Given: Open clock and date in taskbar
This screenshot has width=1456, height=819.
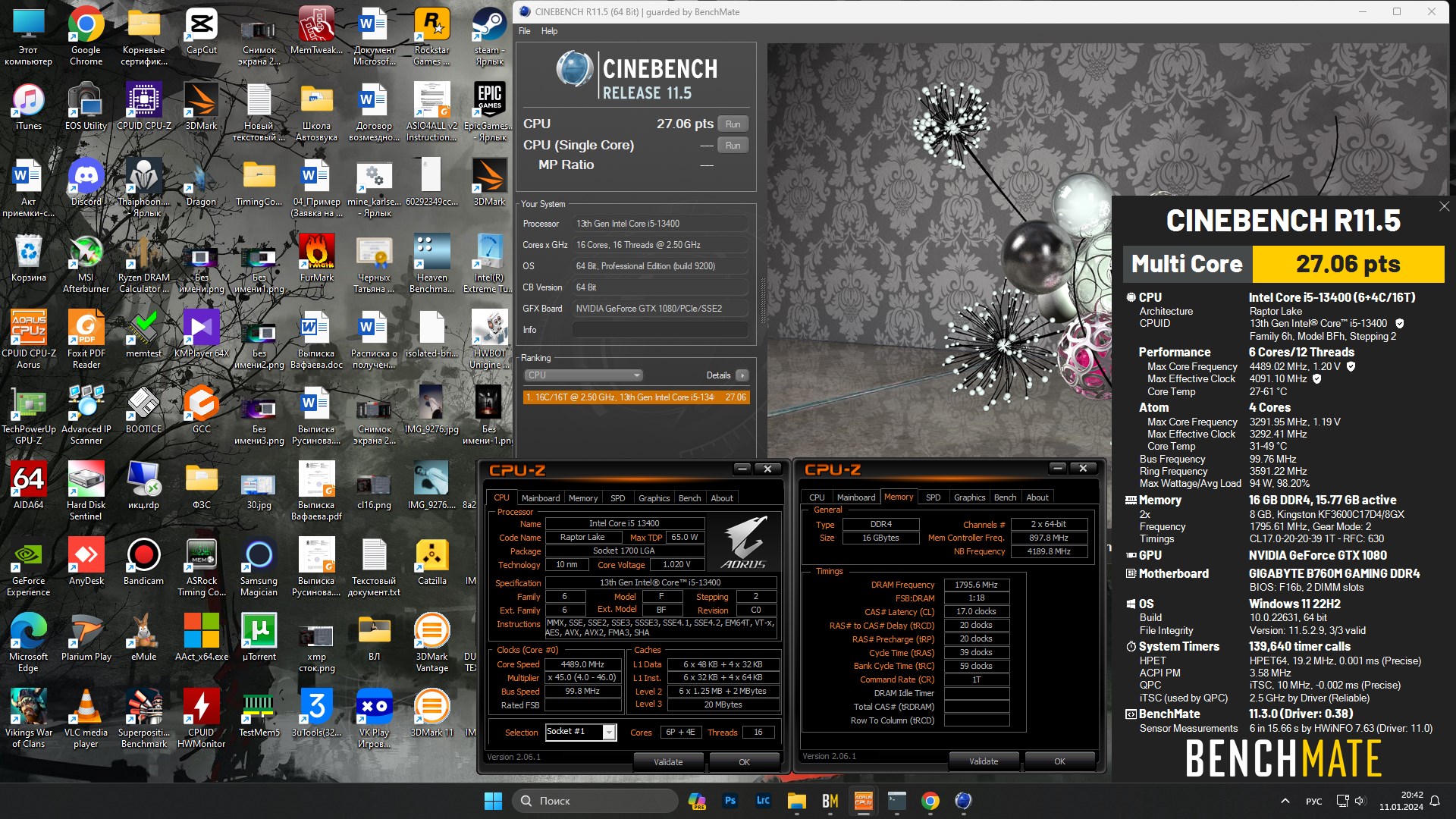Looking at the screenshot, I should (x=1401, y=801).
